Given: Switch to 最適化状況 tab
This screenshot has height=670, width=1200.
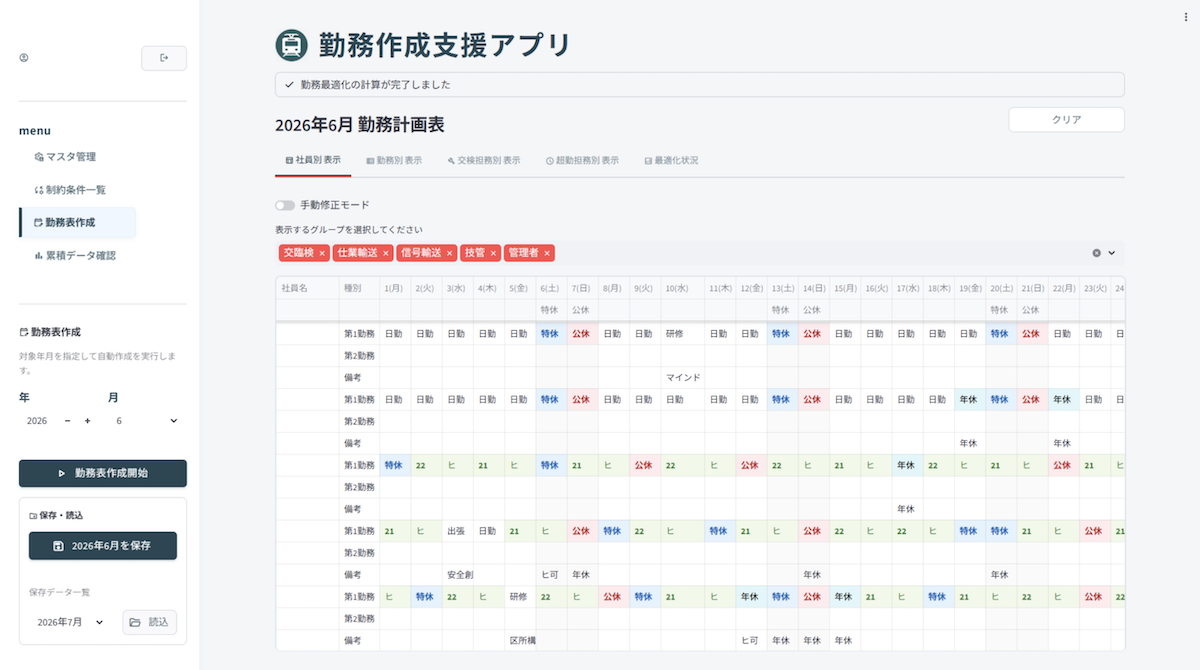Looking at the screenshot, I should [x=671, y=160].
